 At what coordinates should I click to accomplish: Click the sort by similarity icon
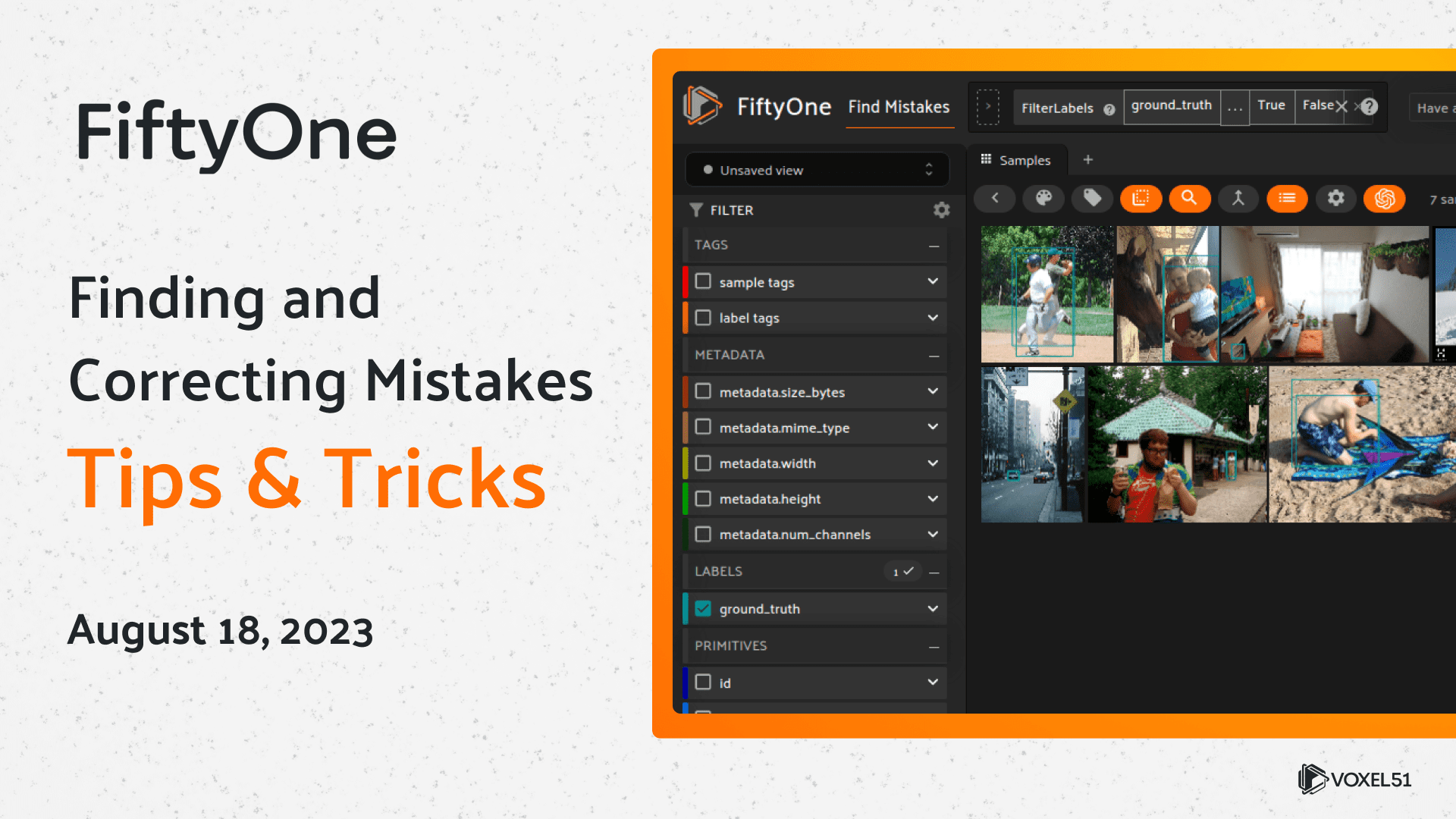point(1238,199)
